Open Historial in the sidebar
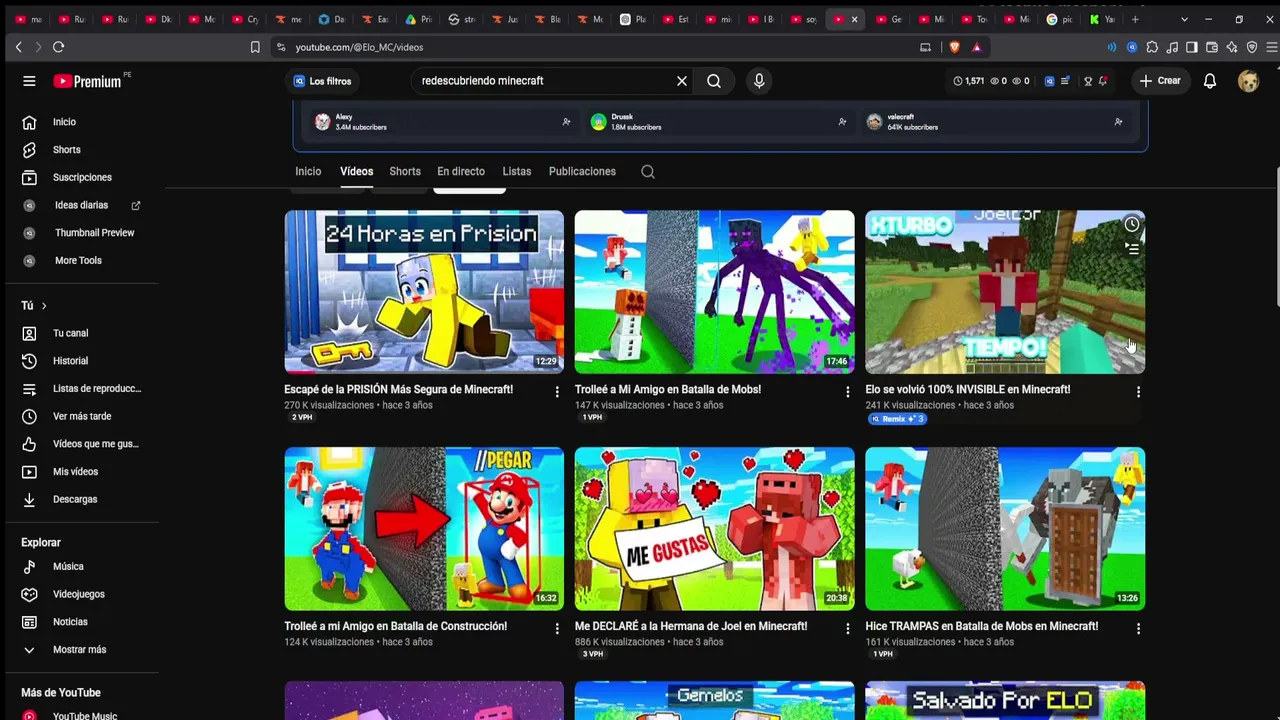Image resolution: width=1280 pixels, height=720 pixels. pos(81,361)
